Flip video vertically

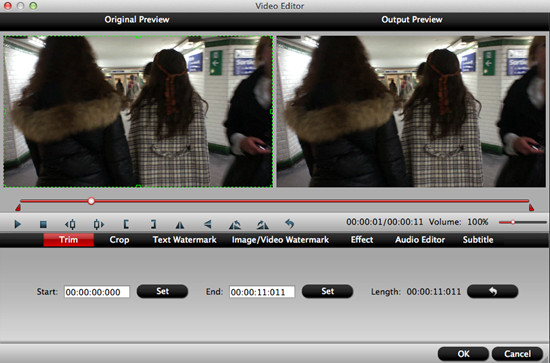pyautogui.click(x=208, y=224)
